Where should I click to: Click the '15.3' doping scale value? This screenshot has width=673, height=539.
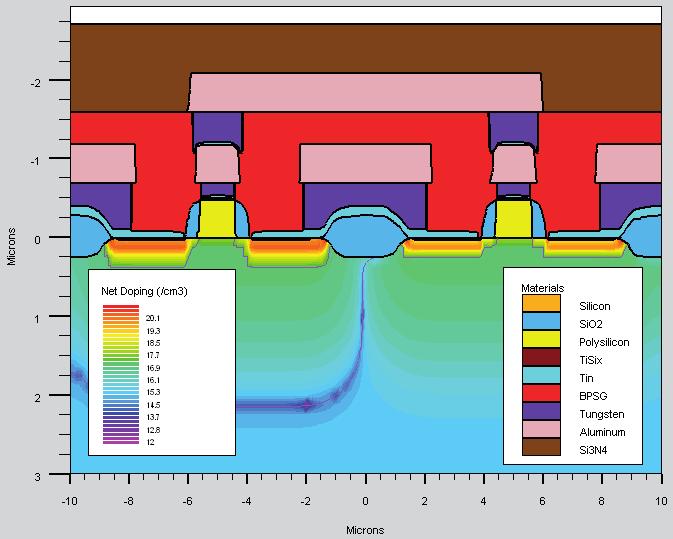[152, 392]
